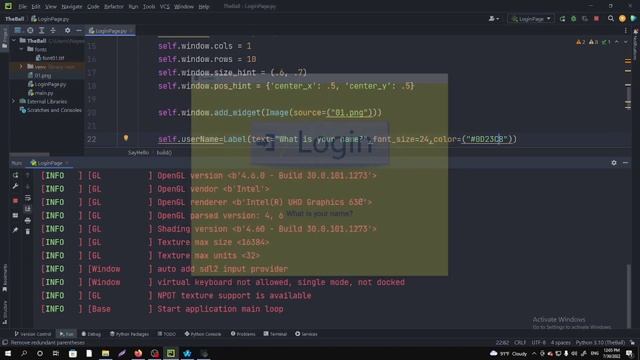The image size is (640, 360).
Task: Click UTF-8 encoding in status bar
Action: 538,342
